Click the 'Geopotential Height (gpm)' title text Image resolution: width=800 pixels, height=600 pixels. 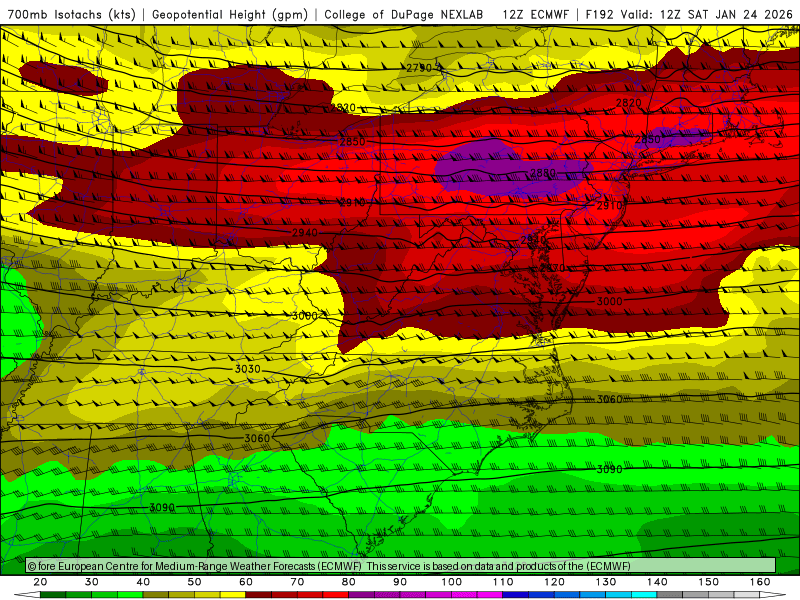tap(230, 14)
